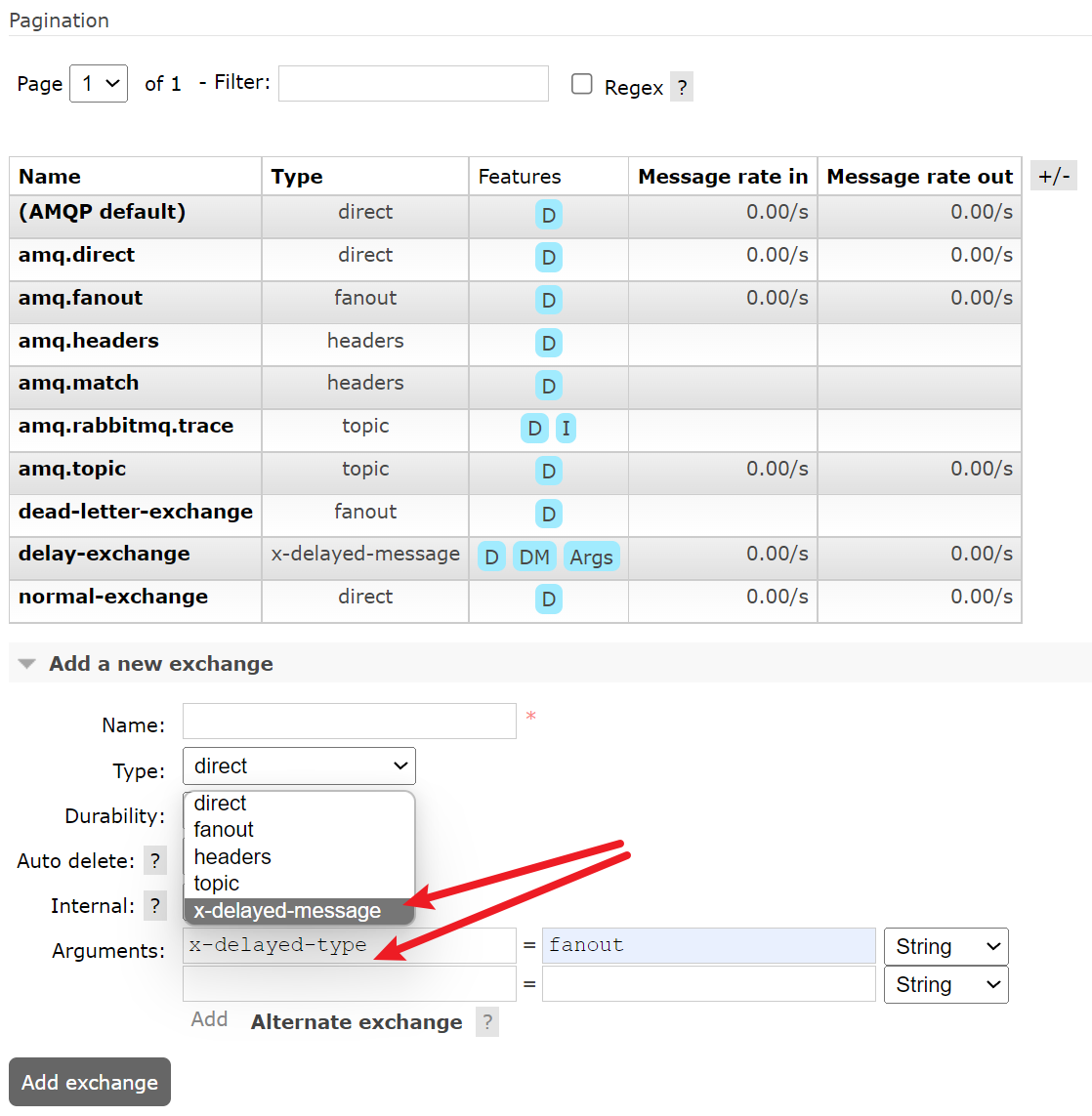Click the DM badge for delay-exchange
Screen dimensions: 1092x1116
(534, 557)
